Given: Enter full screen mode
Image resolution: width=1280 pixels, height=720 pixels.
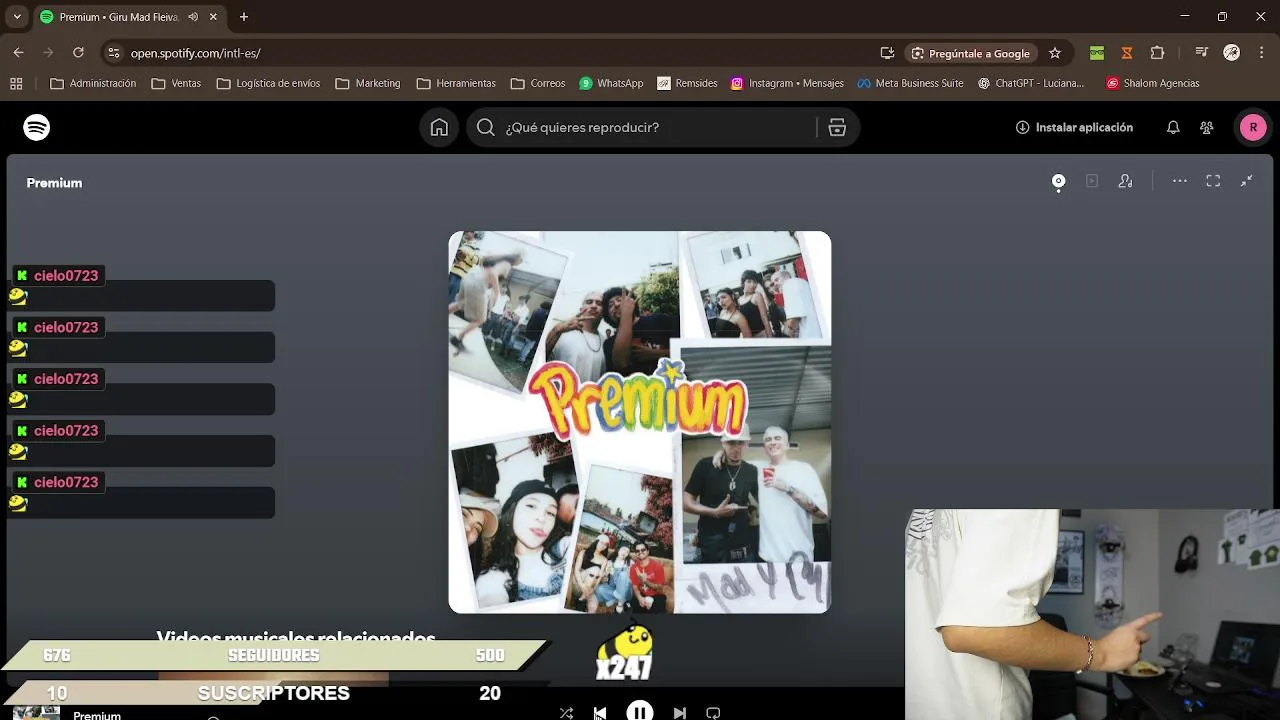Looking at the screenshot, I should click(1213, 181).
